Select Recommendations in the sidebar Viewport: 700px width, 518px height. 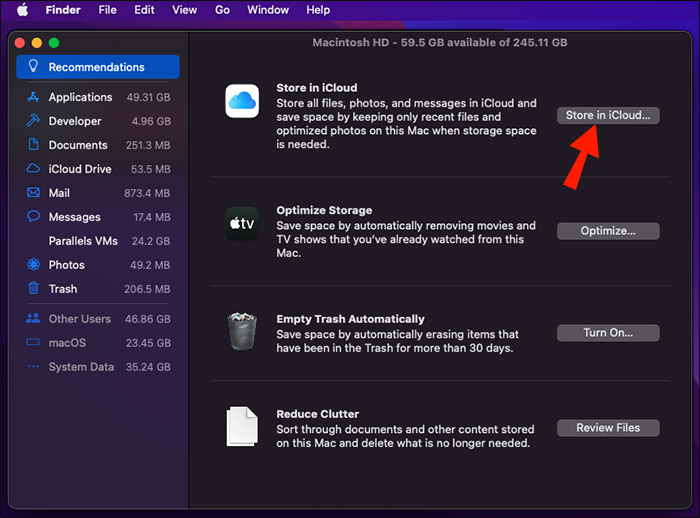point(97,67)
